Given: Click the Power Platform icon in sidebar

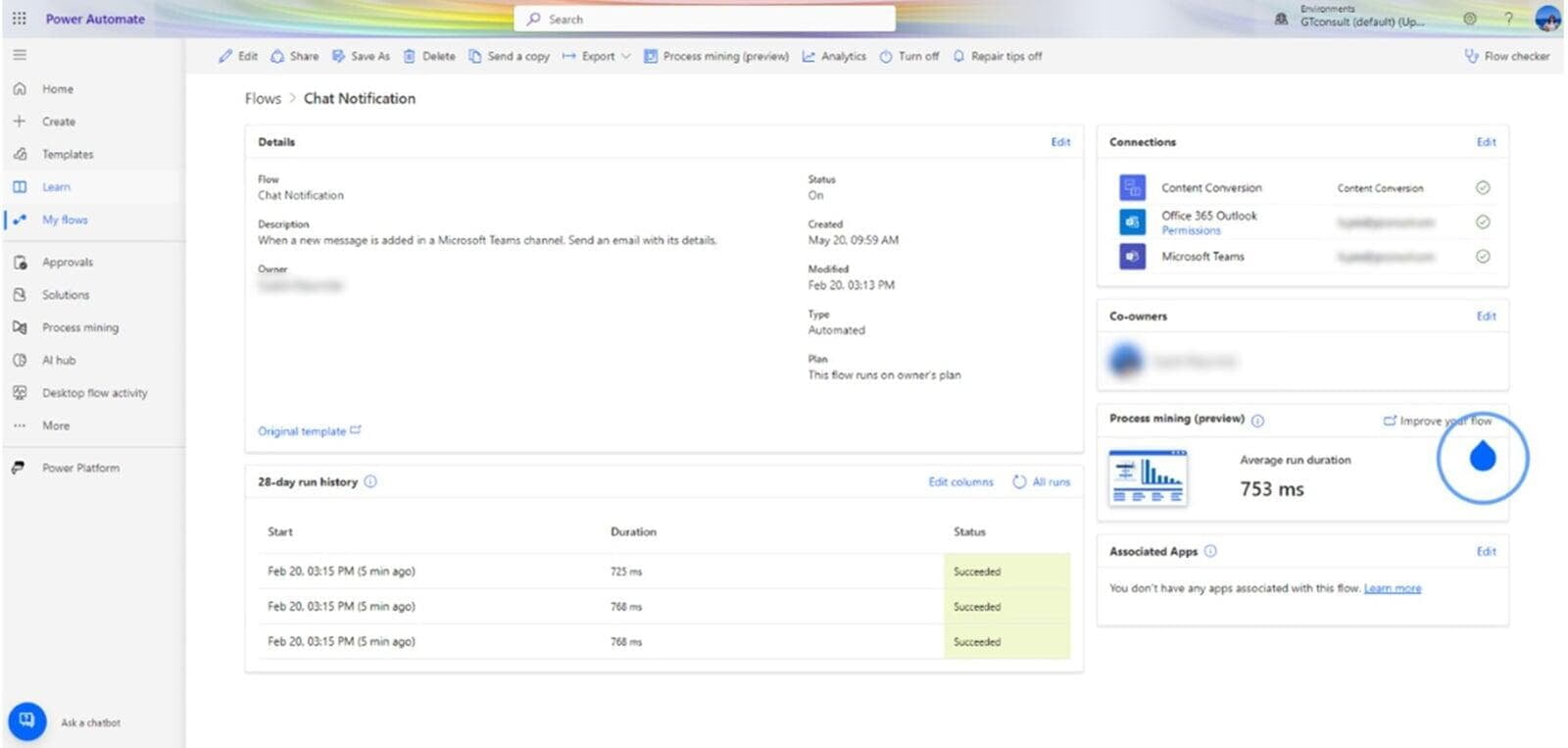Looking at the screenshot, I should [19, 468].
